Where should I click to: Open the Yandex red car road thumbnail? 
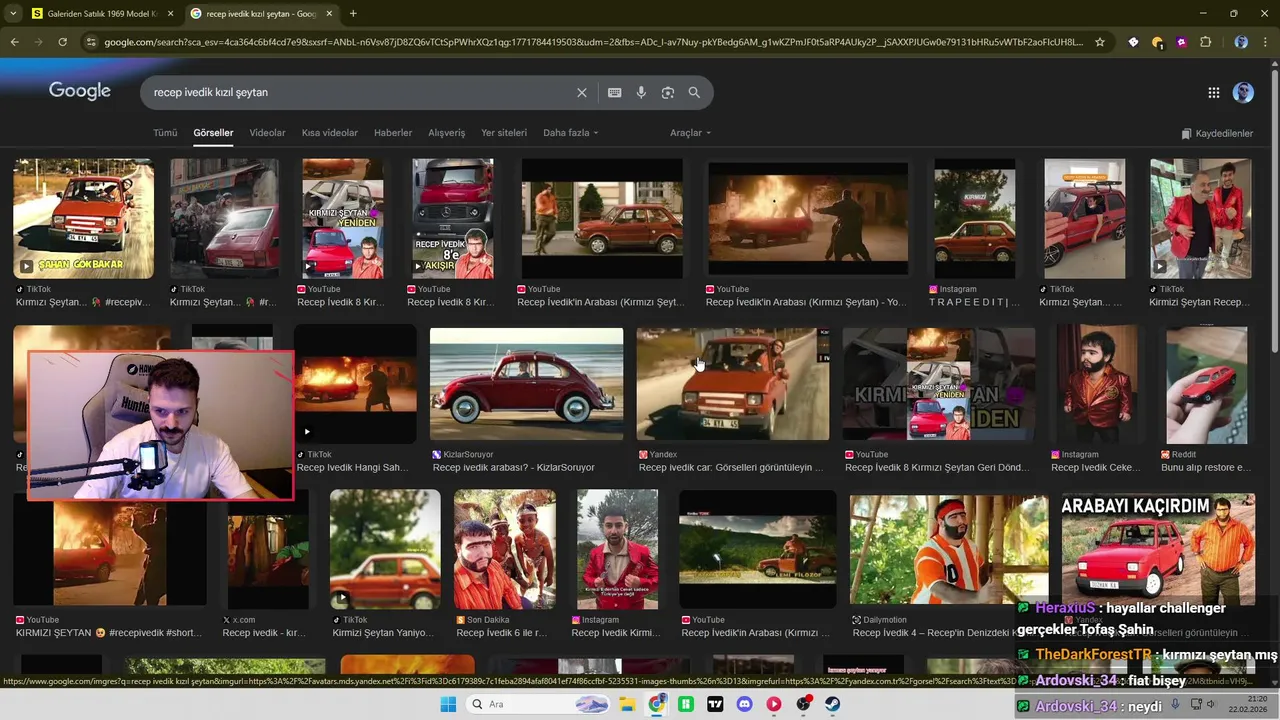733,384
